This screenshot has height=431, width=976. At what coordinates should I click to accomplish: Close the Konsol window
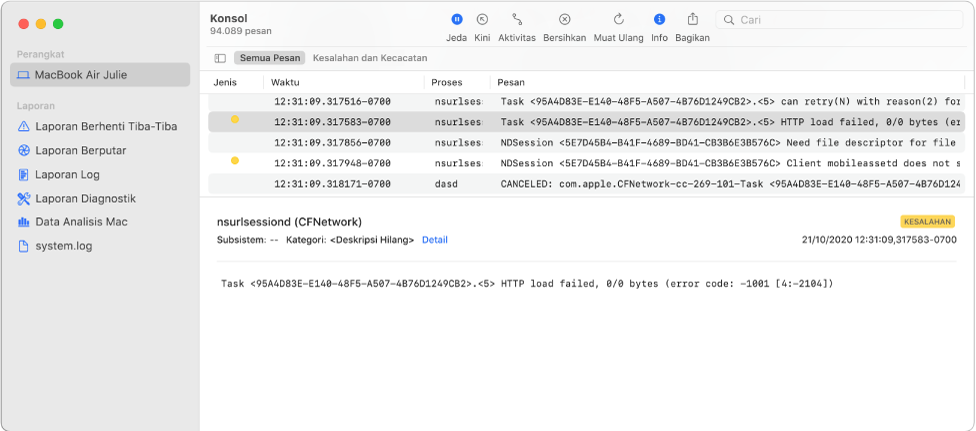tap(24, 24)
